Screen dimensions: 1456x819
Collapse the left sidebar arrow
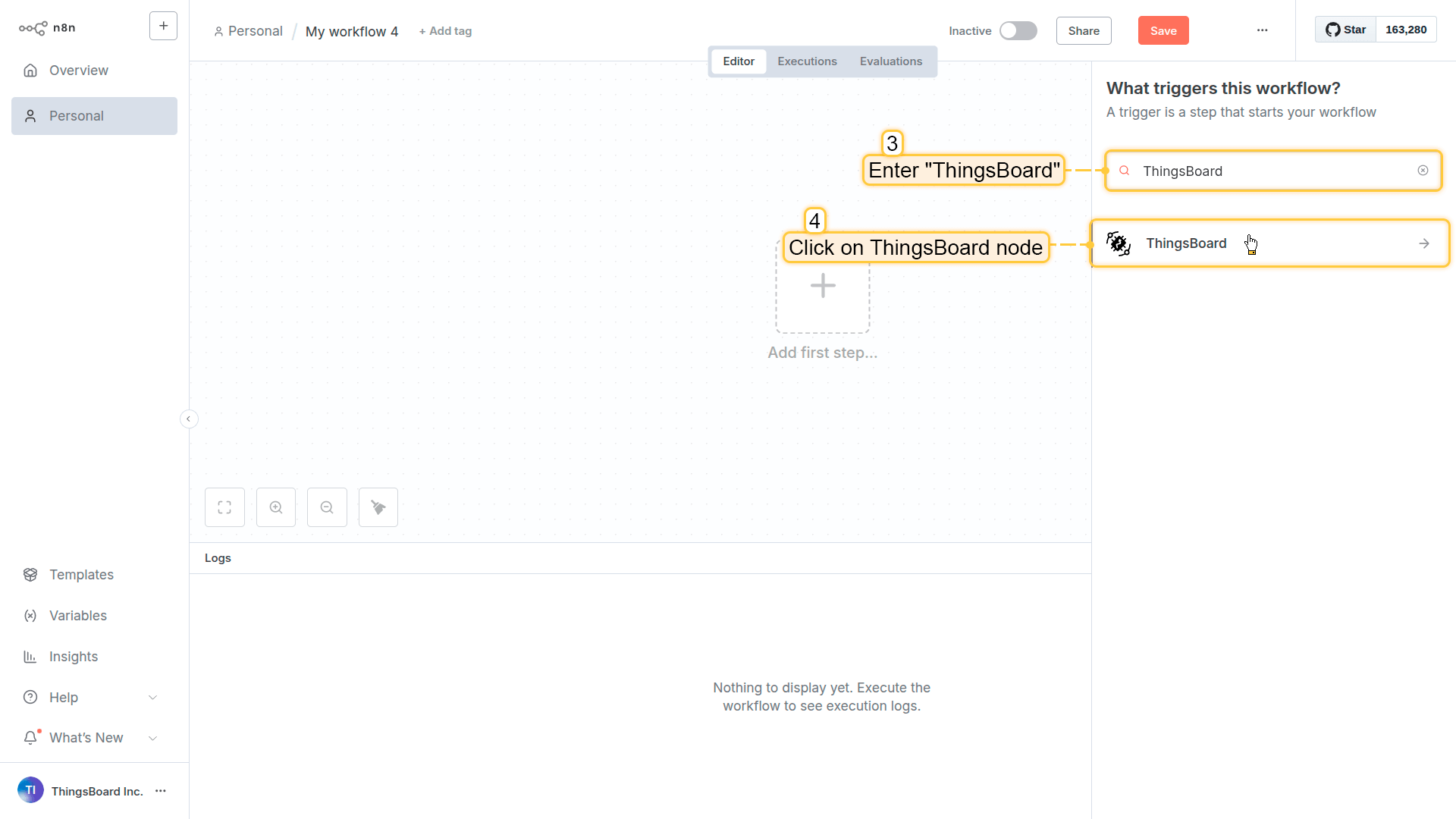[189, 419]
